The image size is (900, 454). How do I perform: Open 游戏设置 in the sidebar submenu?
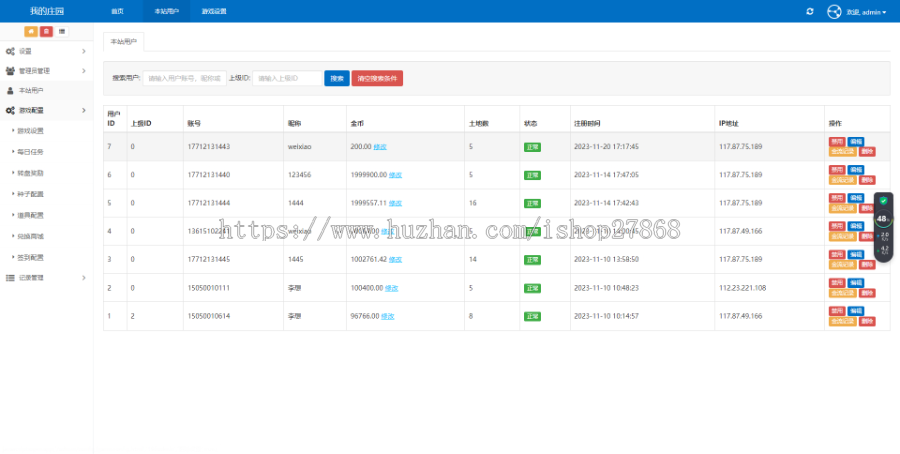(30, 131)
